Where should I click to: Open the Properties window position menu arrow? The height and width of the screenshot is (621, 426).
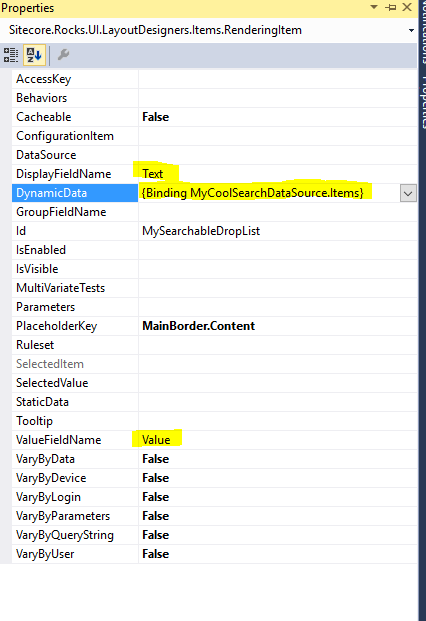click(374, 7)
